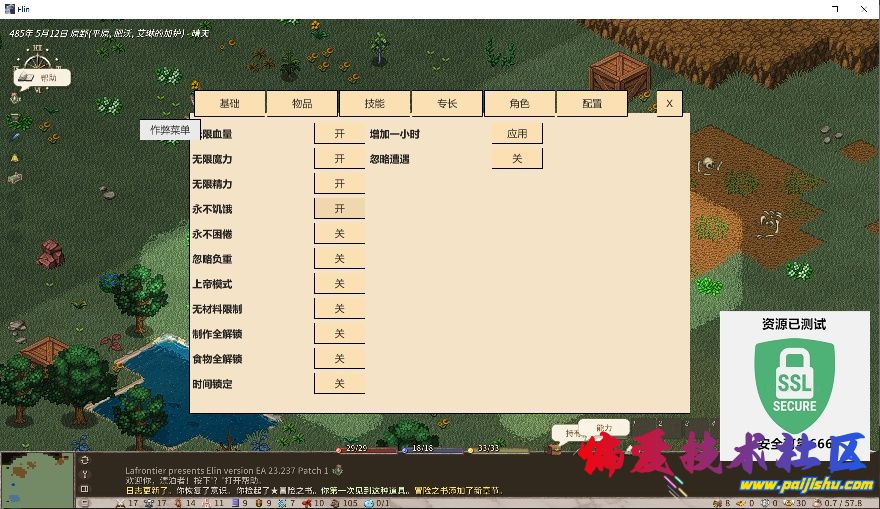Click the bell icon in left sidebar
880x509 pixels.
point(15,158)
